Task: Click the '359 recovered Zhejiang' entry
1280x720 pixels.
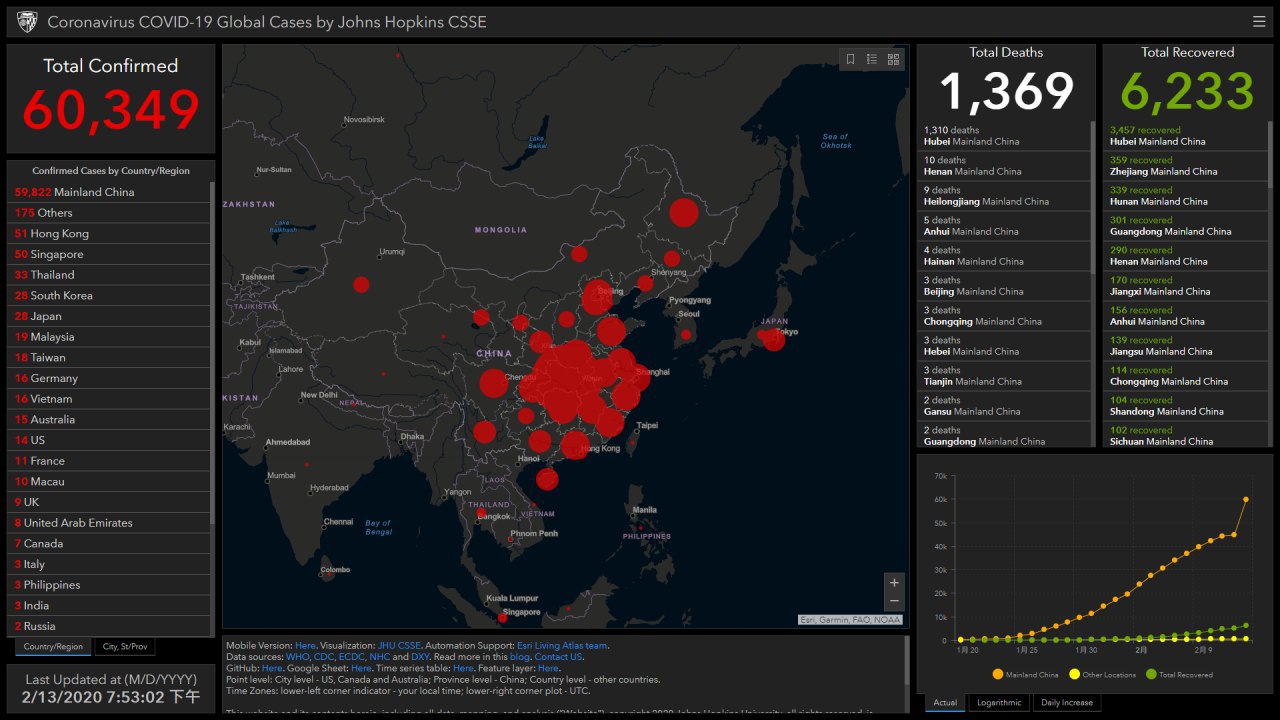Action: pos(1186,166)
